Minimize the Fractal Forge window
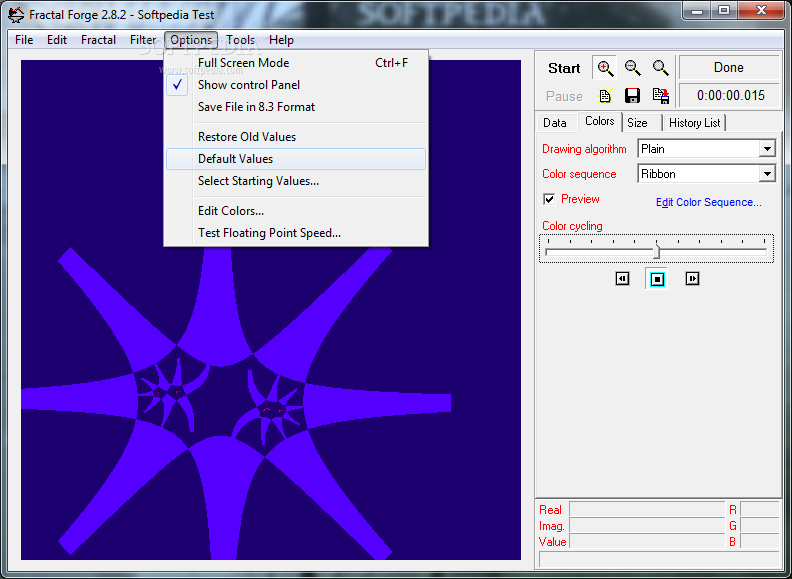Screen dimensions: 792x579 (697, 11)
